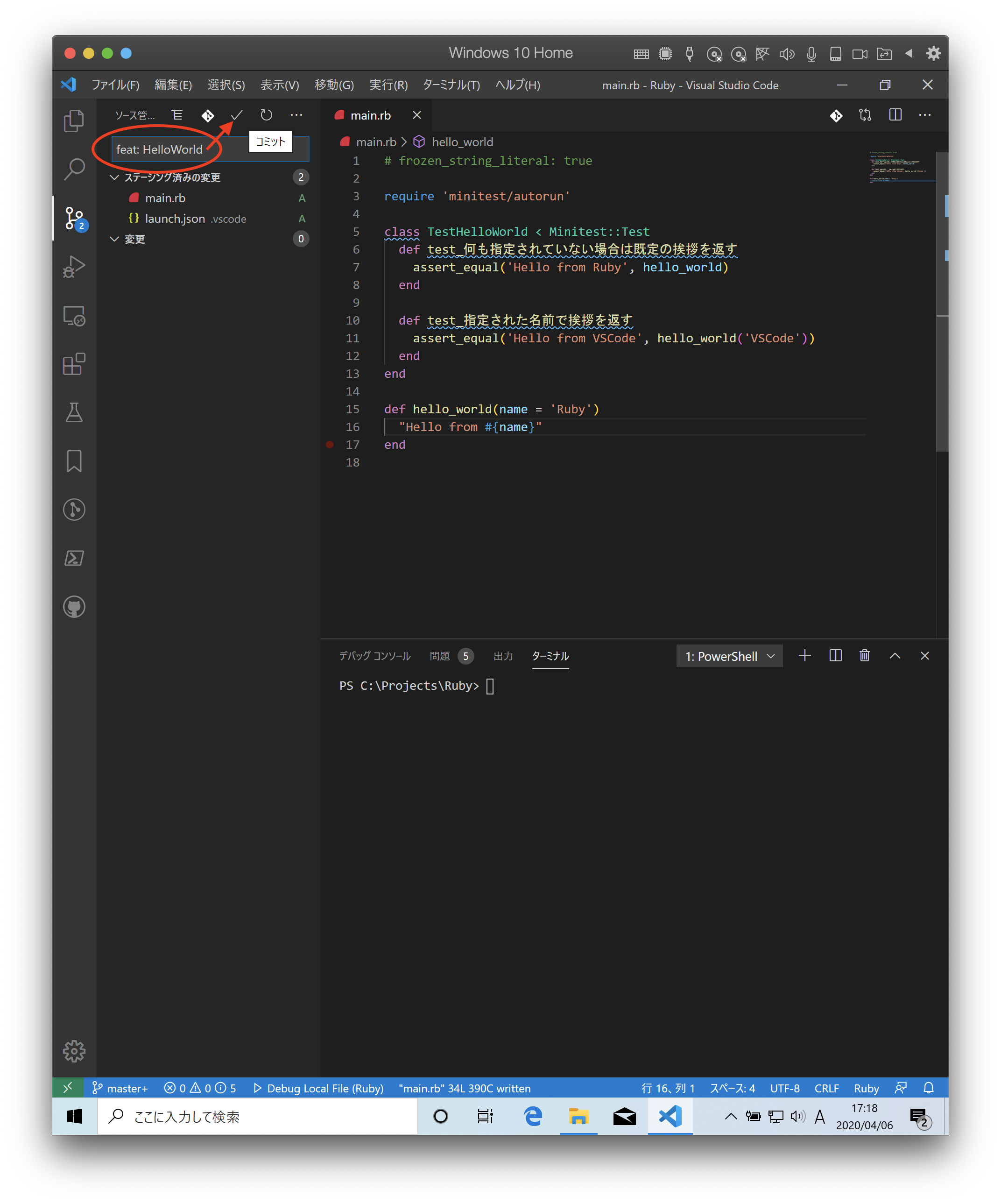The width and height of the screenshot is (1001, 1204).
Task: Click the master+ branch indicator
Action: coord(120,1088)
